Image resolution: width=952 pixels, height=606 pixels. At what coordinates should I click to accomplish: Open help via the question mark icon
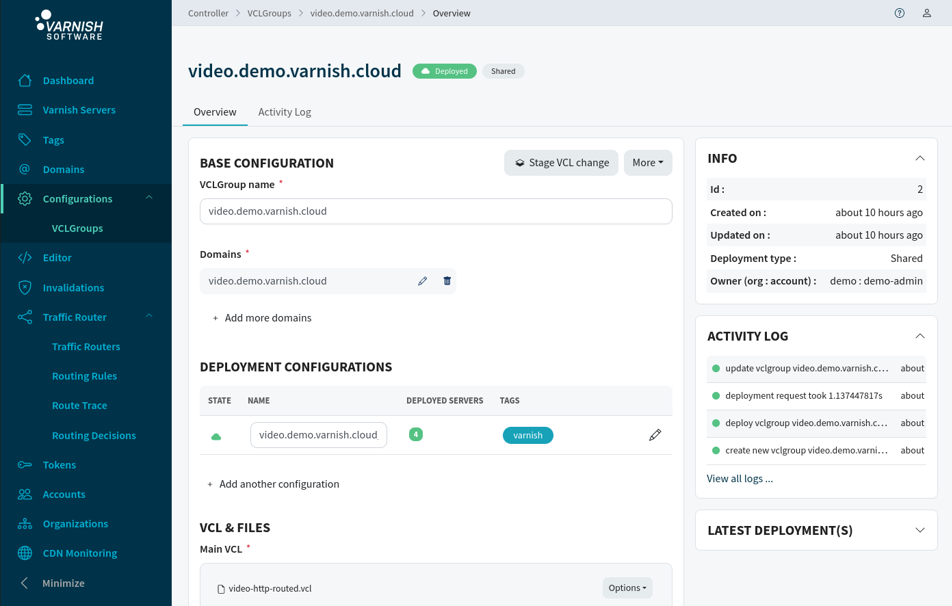[x=899, y=13]
